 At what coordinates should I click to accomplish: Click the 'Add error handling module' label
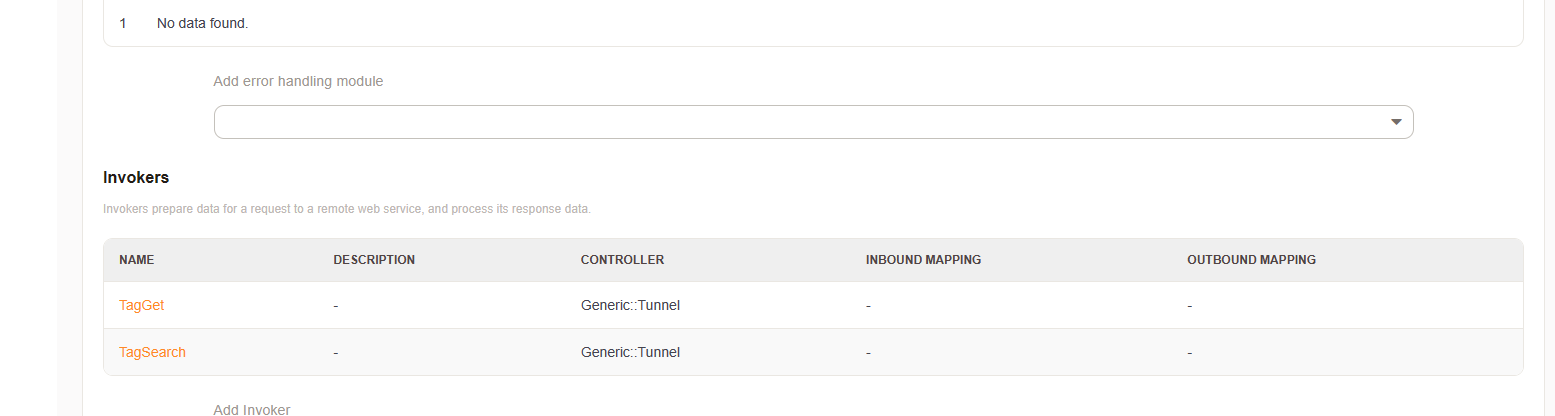coord(298,81)
